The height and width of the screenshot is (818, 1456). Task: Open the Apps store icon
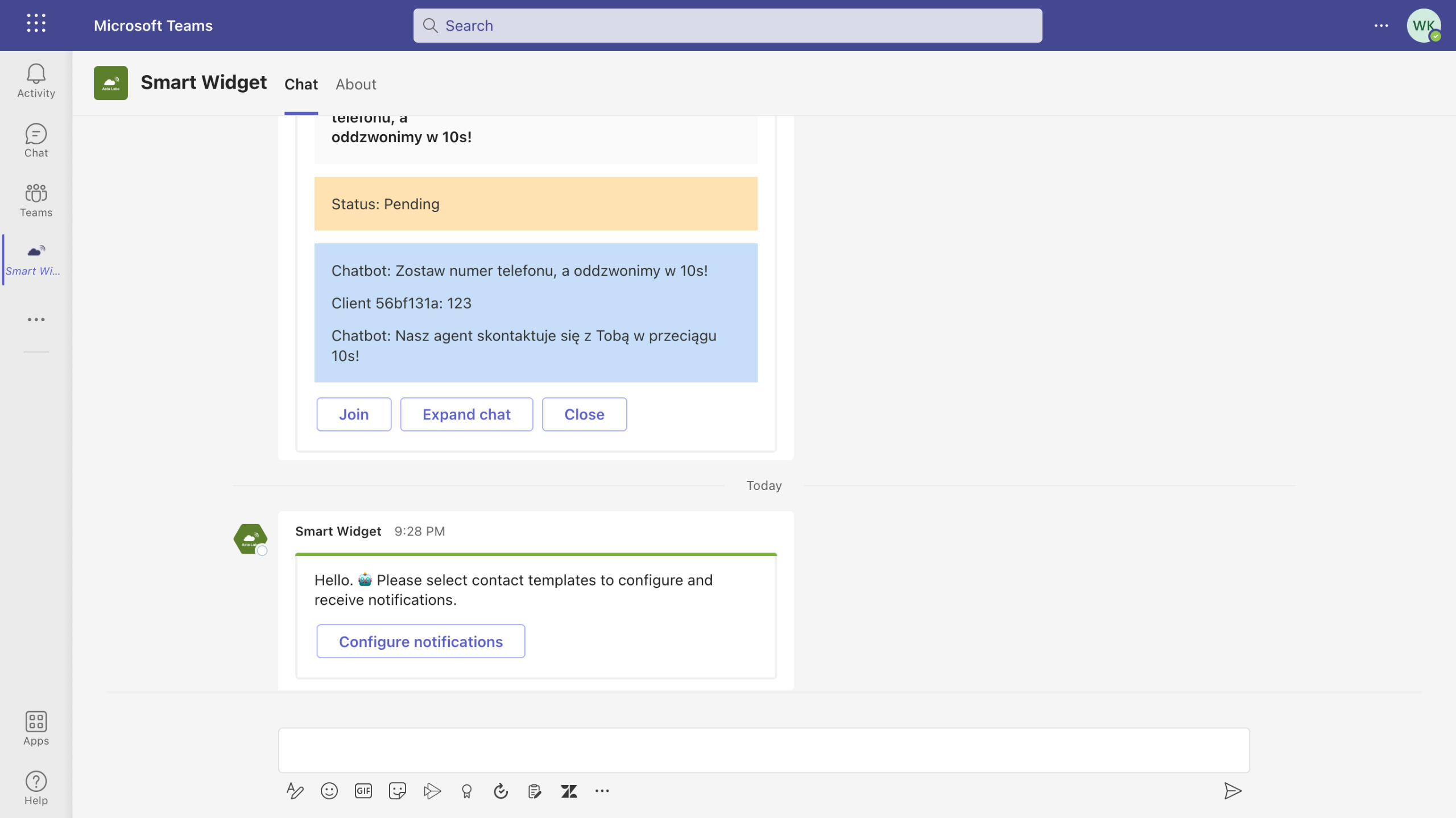tap(36, 728)
